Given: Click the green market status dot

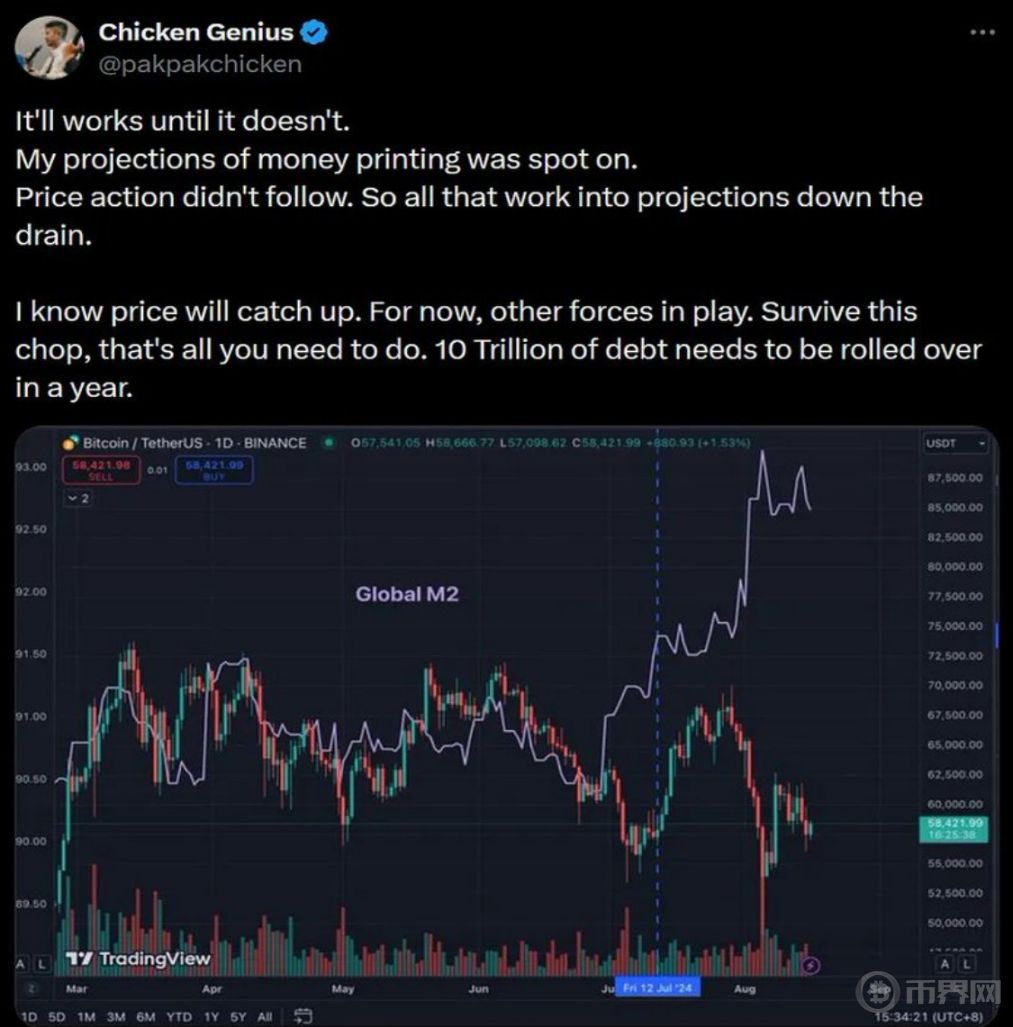Looking at the screenshot, I should point(327,442).
